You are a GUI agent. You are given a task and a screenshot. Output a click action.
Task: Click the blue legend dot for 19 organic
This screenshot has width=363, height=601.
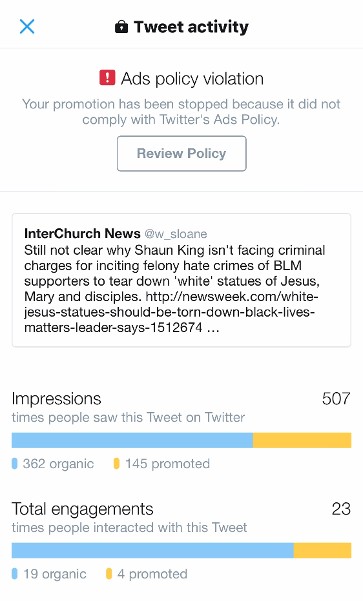coord(15,574)
